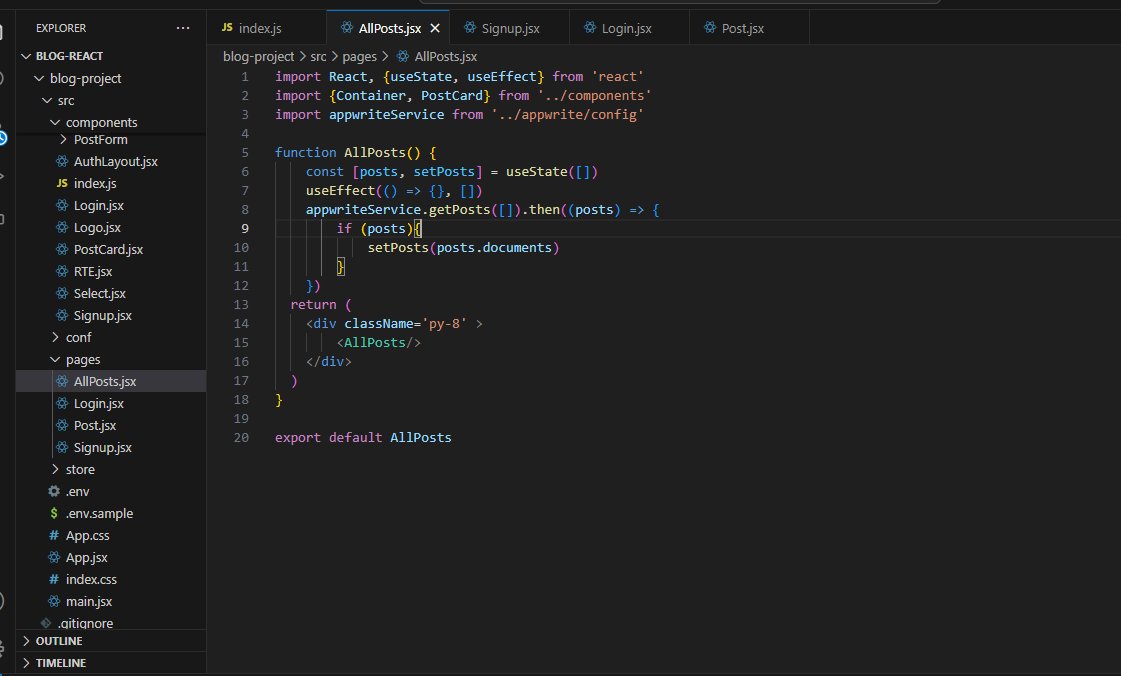
Task: Click JS icon on index.js tab
Action: click(227, 28)
